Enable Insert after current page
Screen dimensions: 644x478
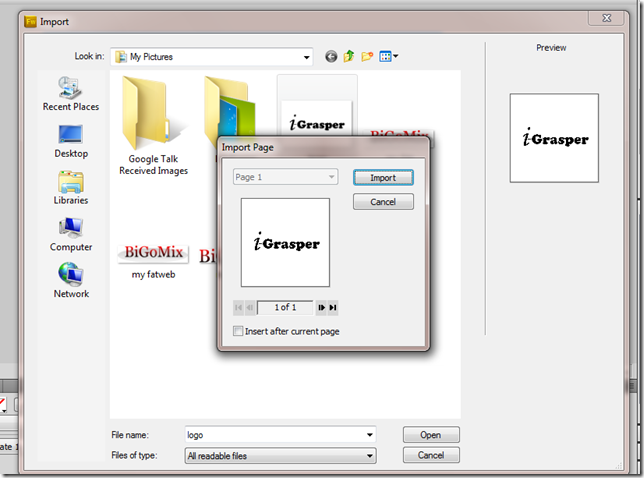point(238,331)
